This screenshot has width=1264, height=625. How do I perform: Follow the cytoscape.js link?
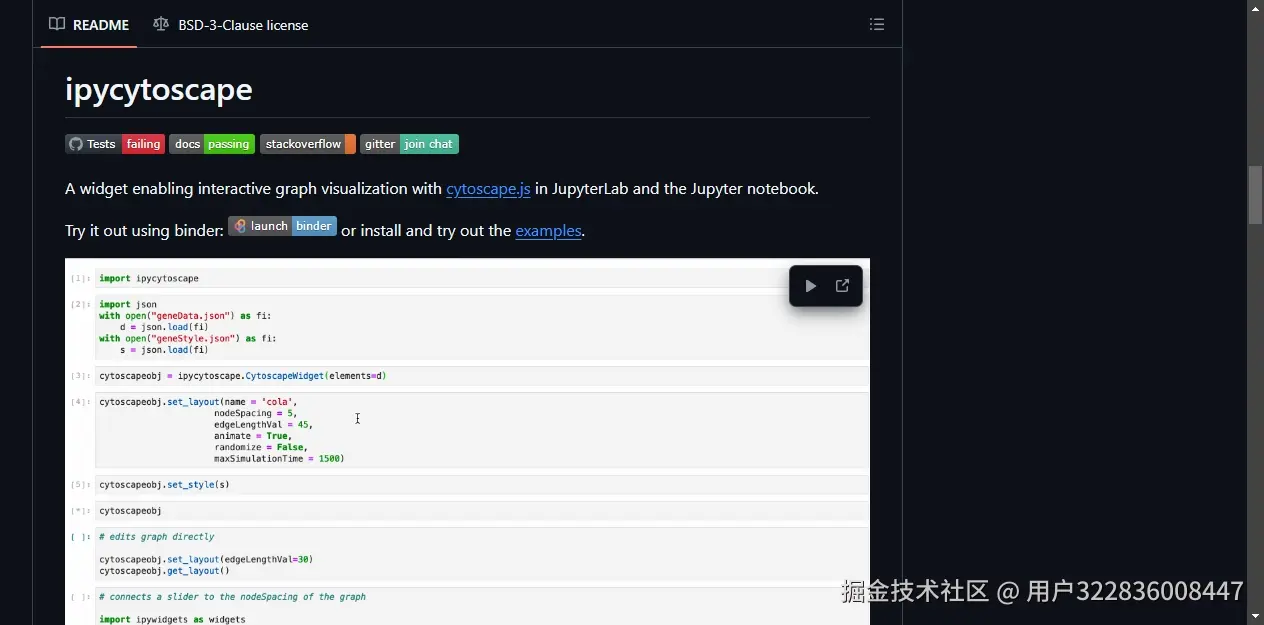488,188
